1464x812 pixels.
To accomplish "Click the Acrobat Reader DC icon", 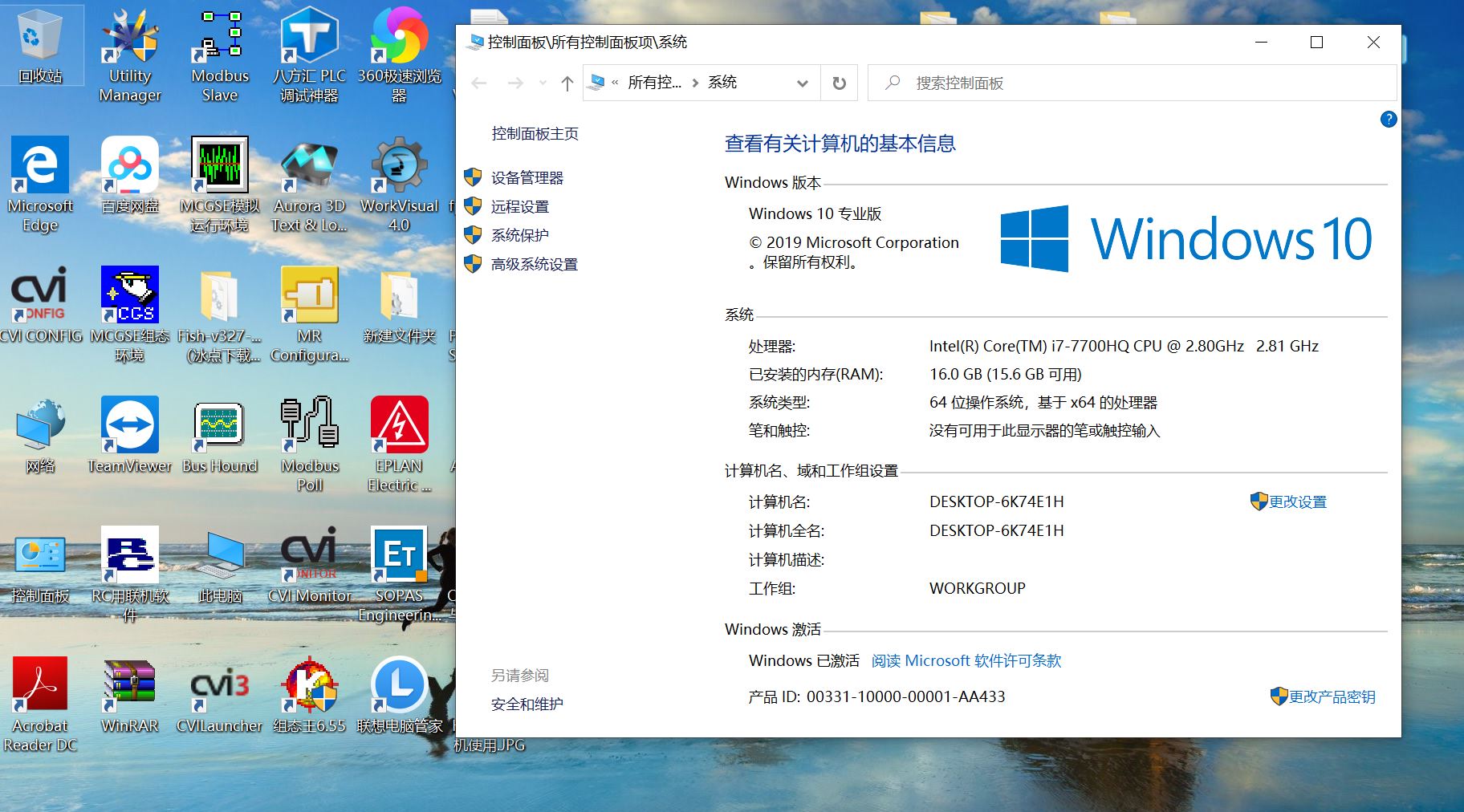I will [40, 687].
